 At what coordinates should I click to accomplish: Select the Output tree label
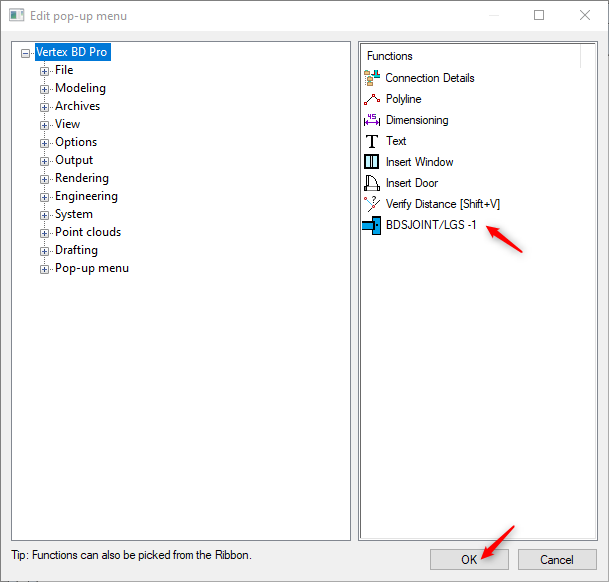point(74,160)
